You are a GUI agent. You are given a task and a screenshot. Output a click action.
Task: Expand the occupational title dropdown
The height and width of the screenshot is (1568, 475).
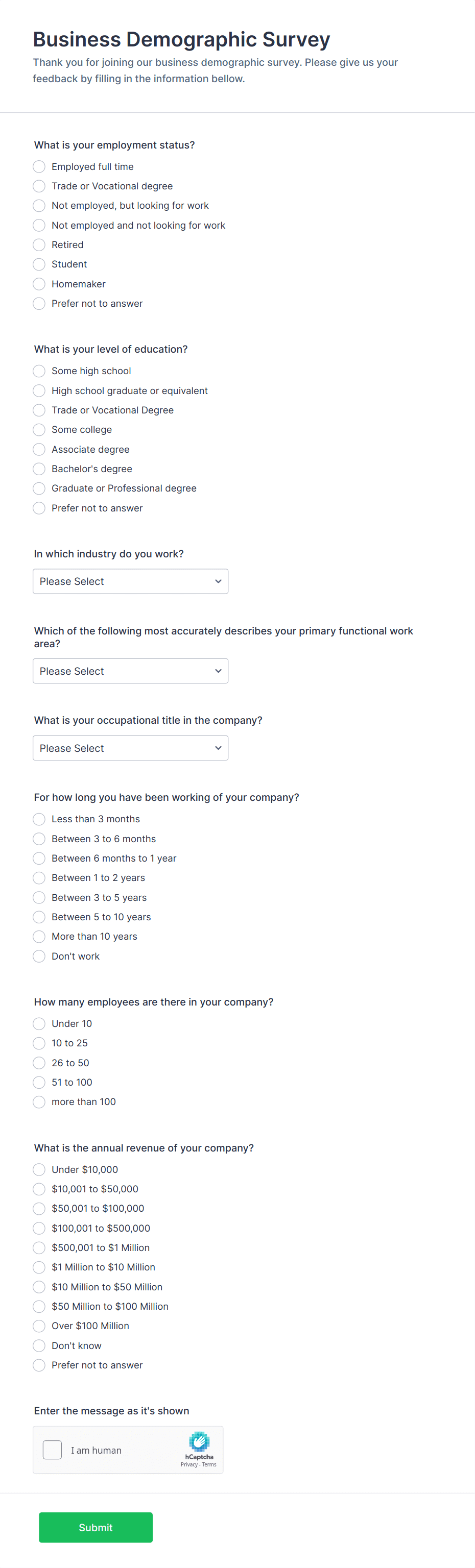130,747
